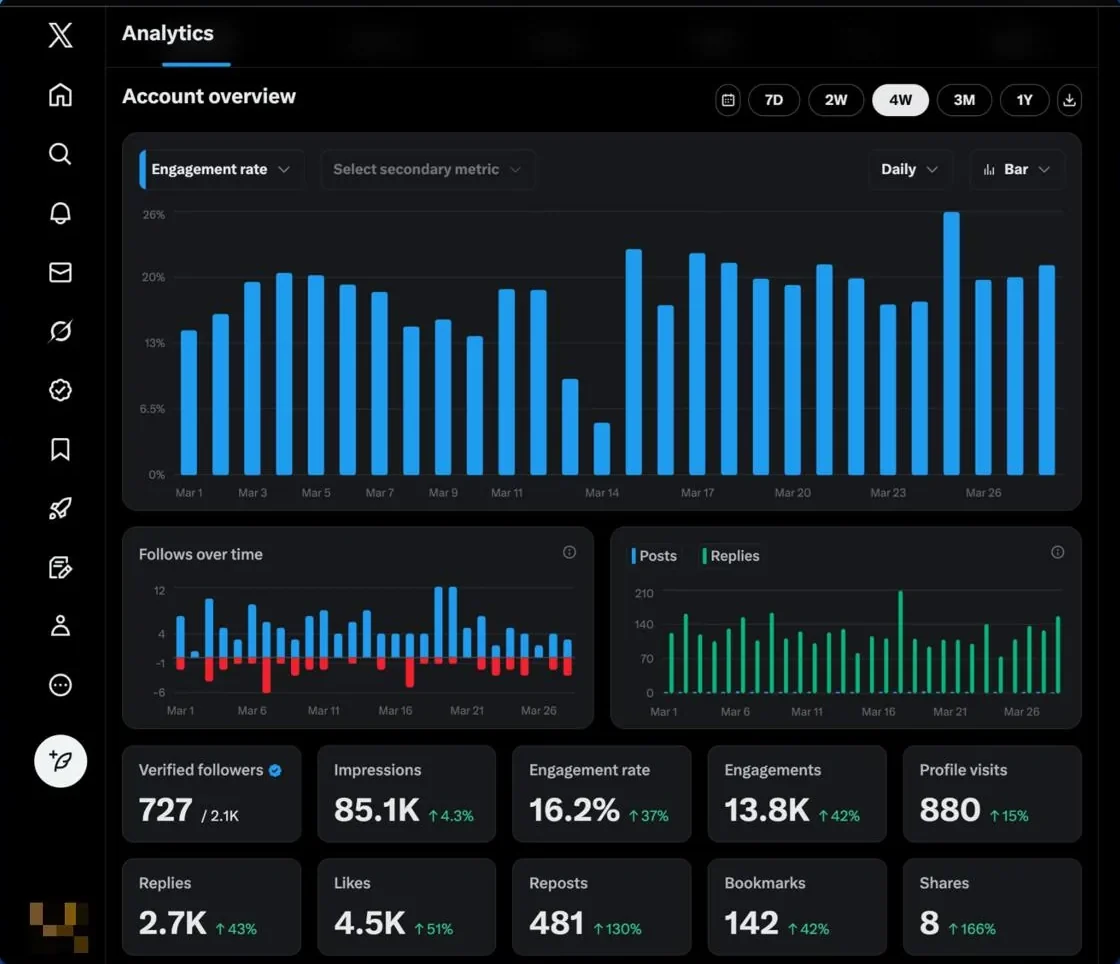Click the 85.1K impressions value
The width and height of the screenshot is (1120, 964).
click(376, 810)
